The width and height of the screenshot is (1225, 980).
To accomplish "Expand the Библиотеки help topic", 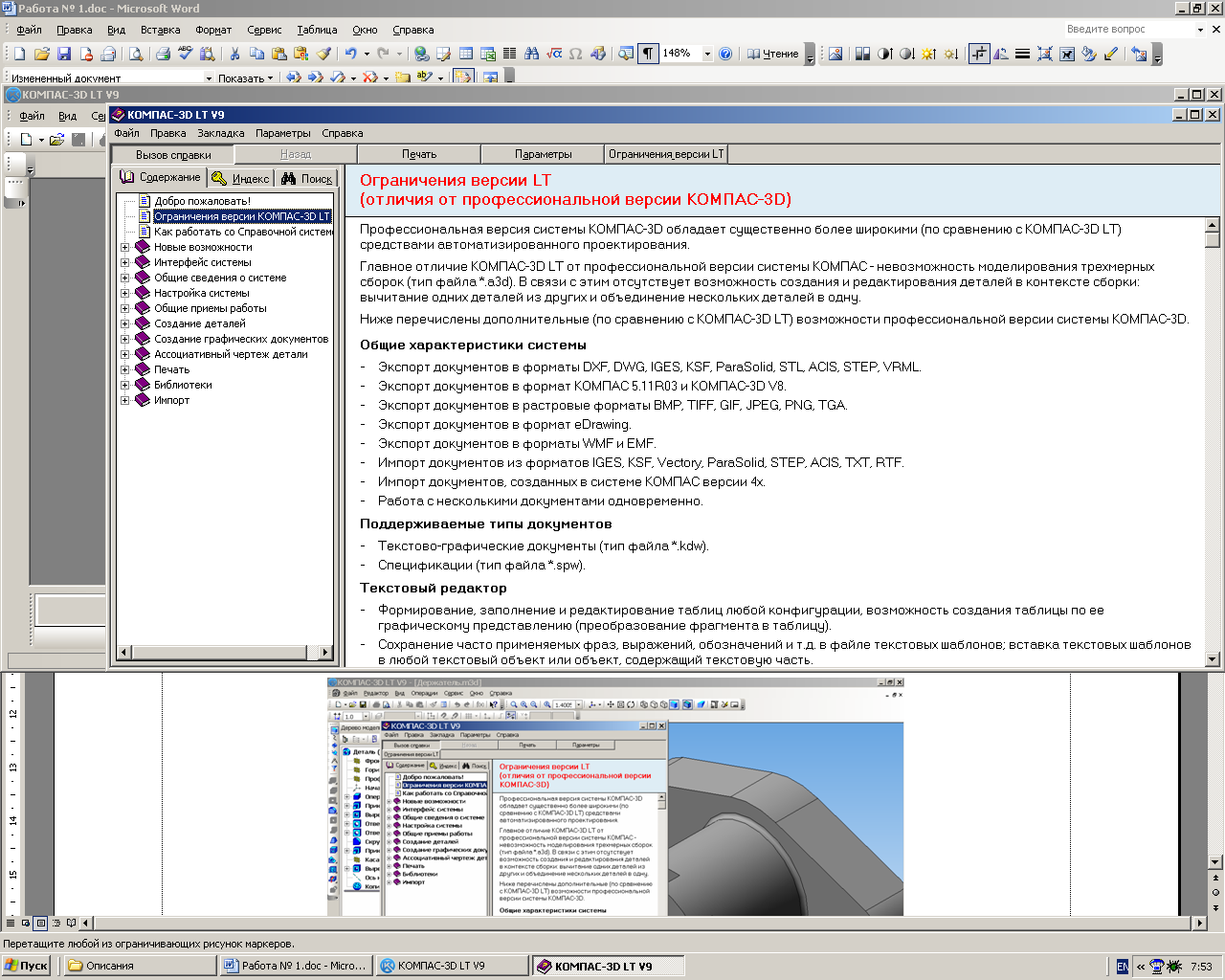I will tap(124, 385).
